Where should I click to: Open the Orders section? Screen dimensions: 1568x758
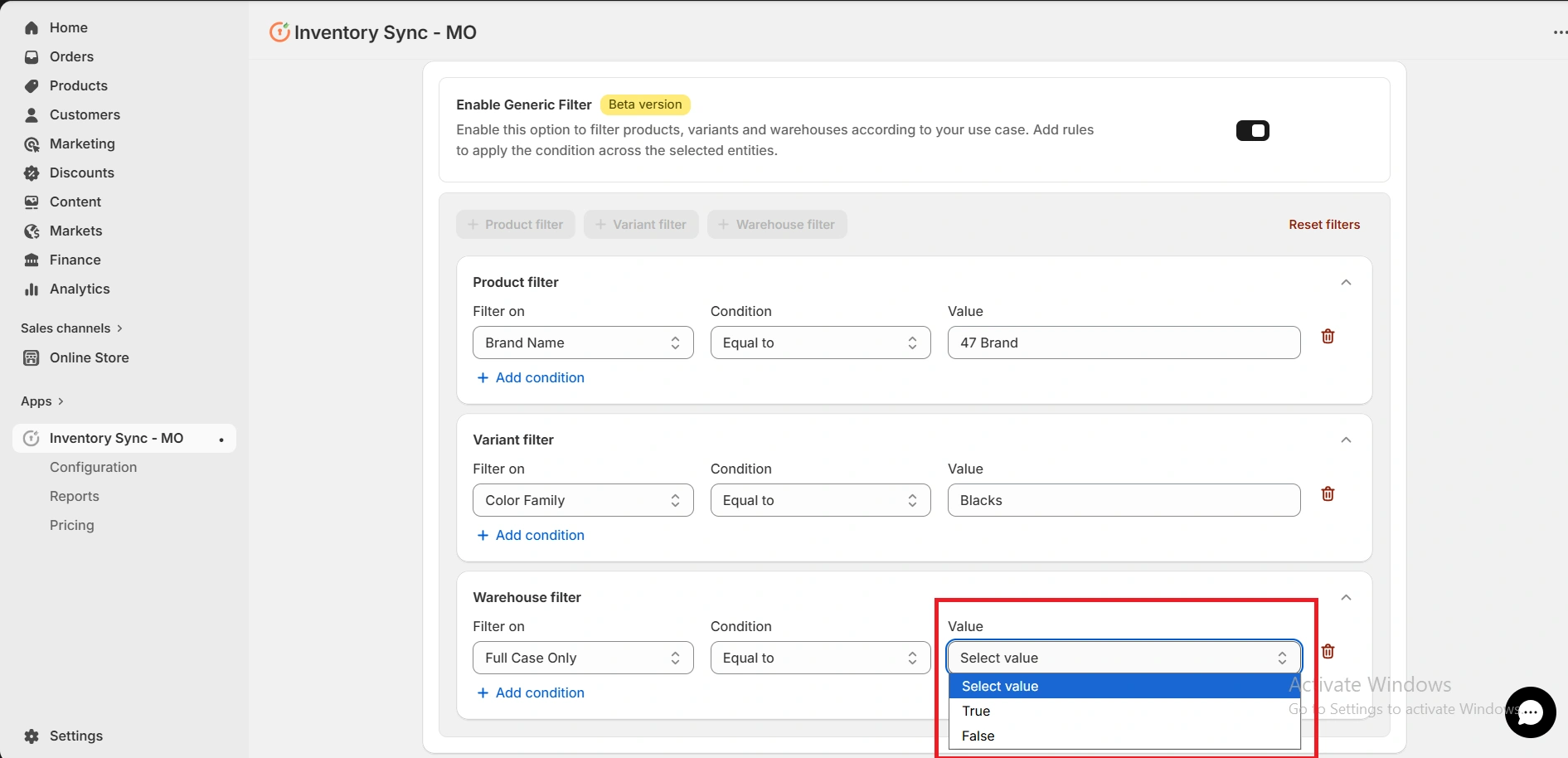tap(70, 56)
